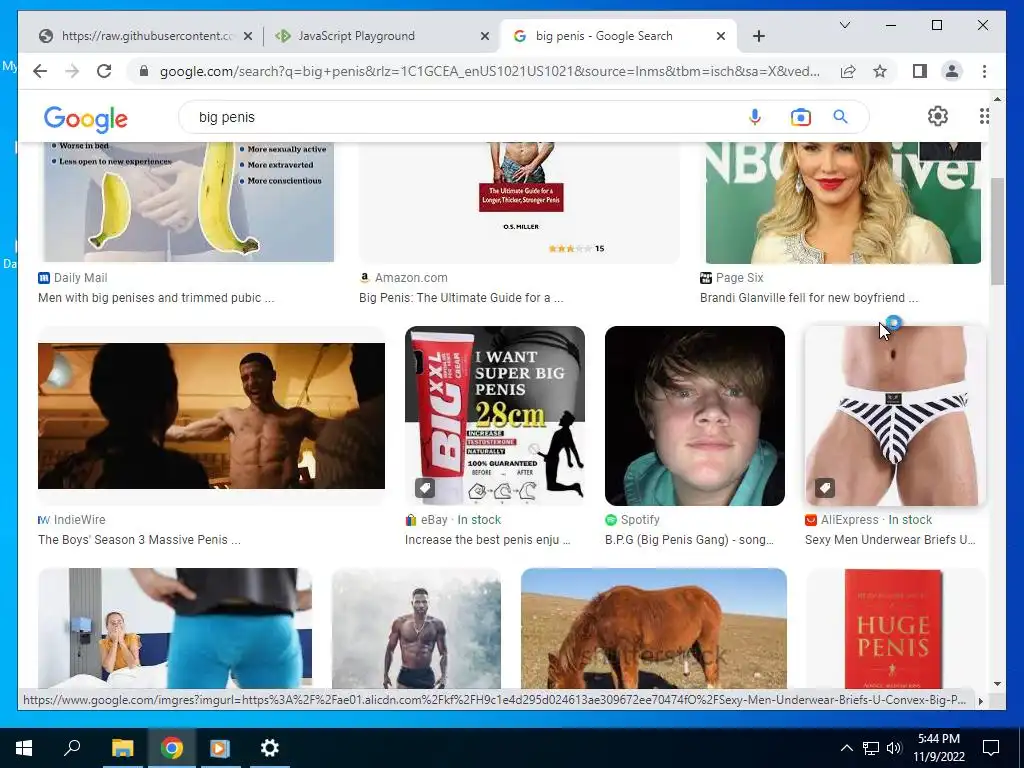The width and height of the screenshot is (1024, 768).
Task: Open The Boys' Season 3 caption
Action: tap(139, 540)
